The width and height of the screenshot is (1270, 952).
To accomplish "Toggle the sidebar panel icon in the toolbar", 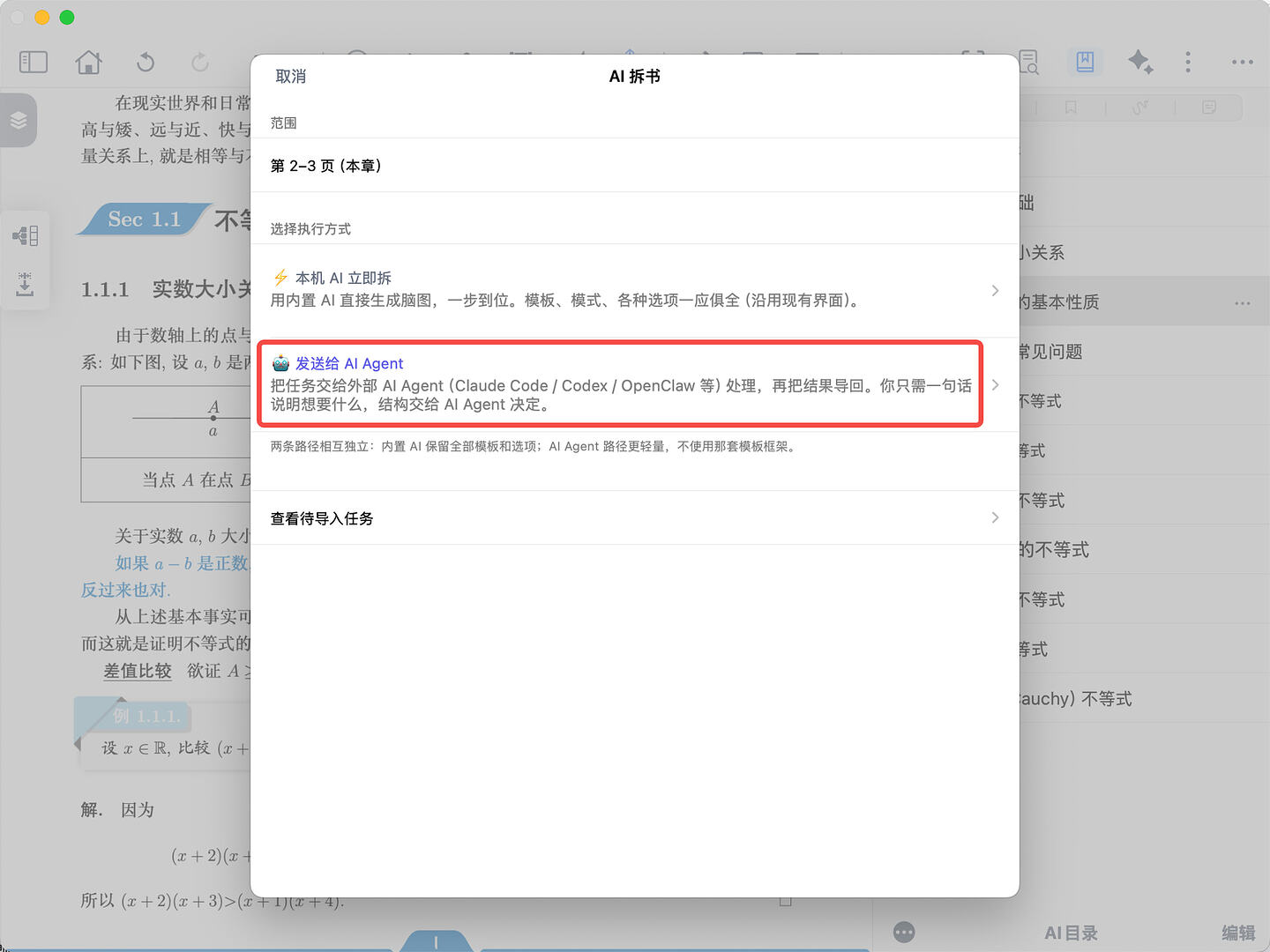I will coord(34,62).
